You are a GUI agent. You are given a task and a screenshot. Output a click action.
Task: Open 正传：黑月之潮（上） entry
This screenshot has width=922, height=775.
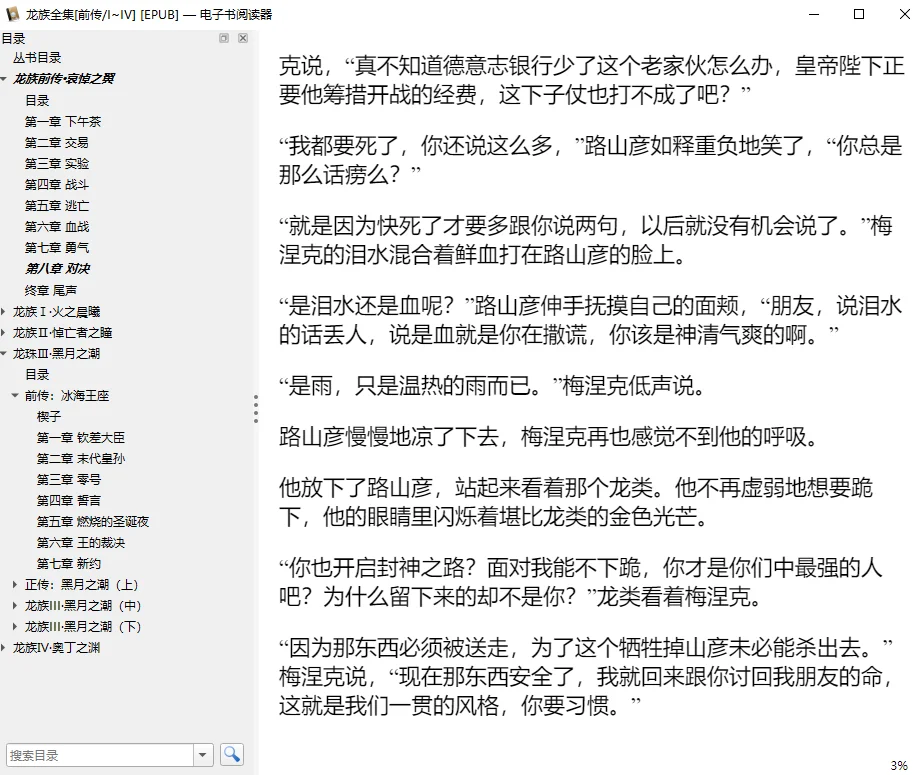81,584
